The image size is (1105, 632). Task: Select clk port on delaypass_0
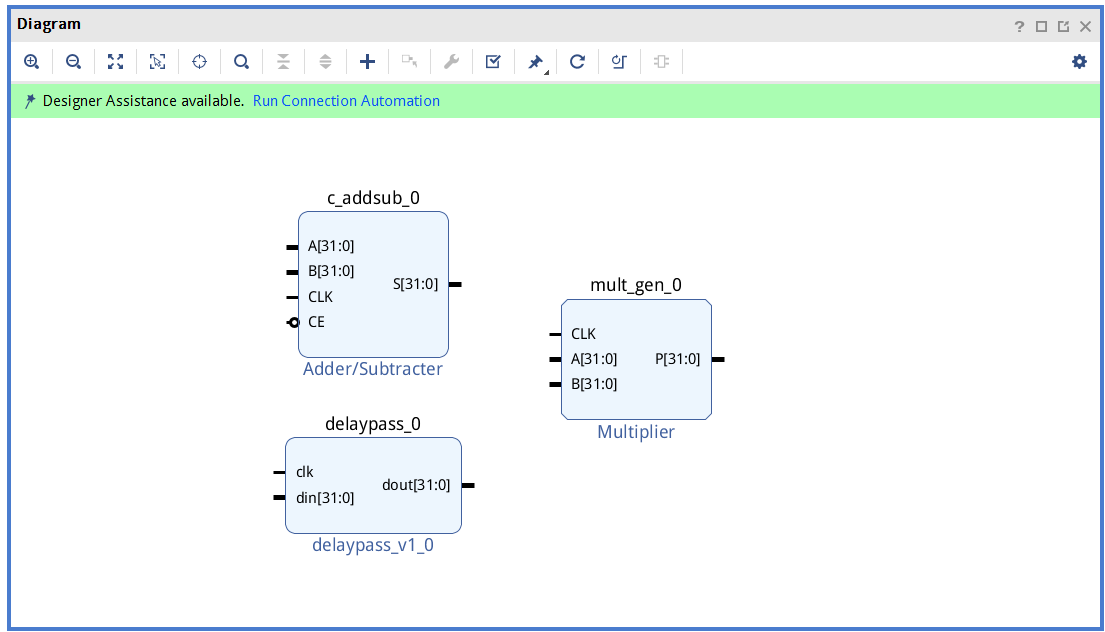pos(304,472)
